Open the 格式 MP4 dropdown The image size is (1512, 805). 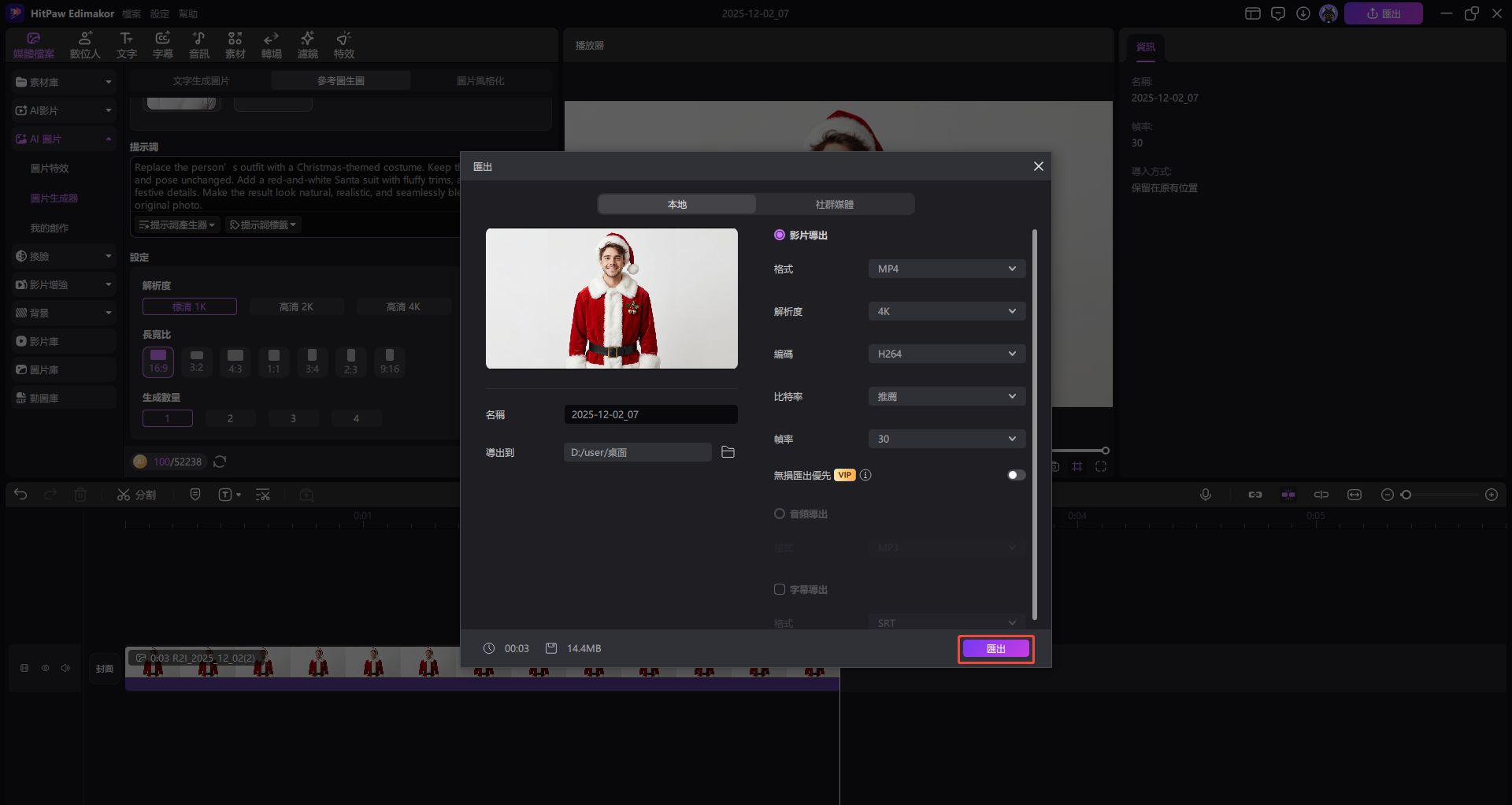[946, 269]
